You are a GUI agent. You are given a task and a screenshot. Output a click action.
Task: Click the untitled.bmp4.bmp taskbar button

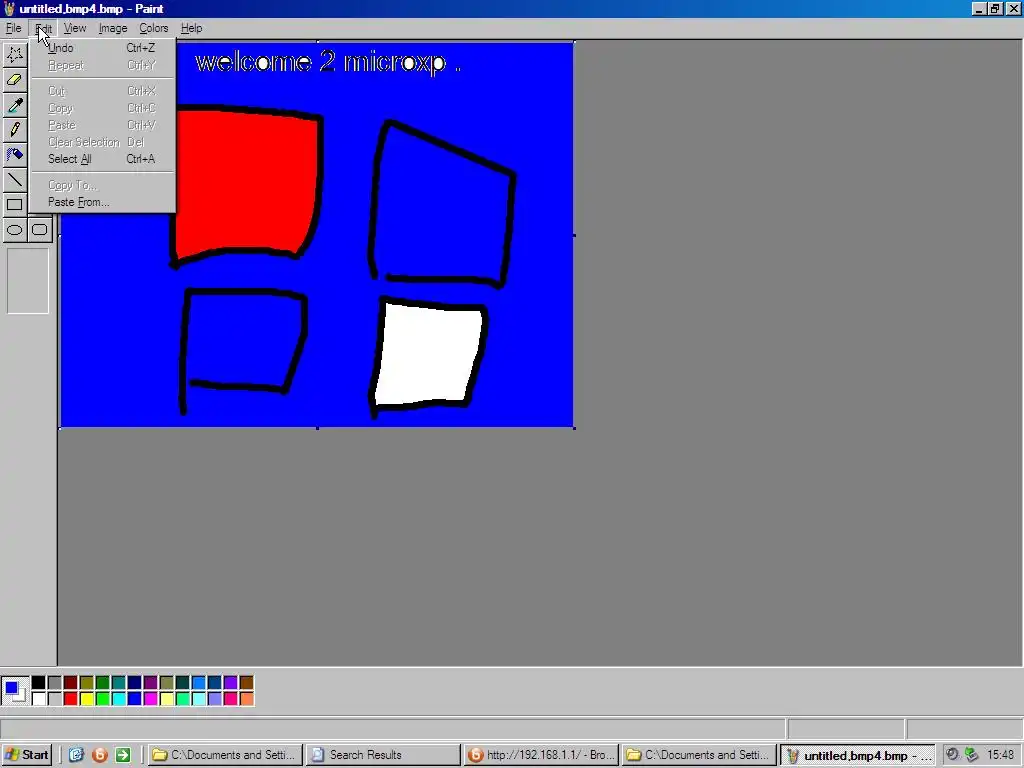[857, 755]
